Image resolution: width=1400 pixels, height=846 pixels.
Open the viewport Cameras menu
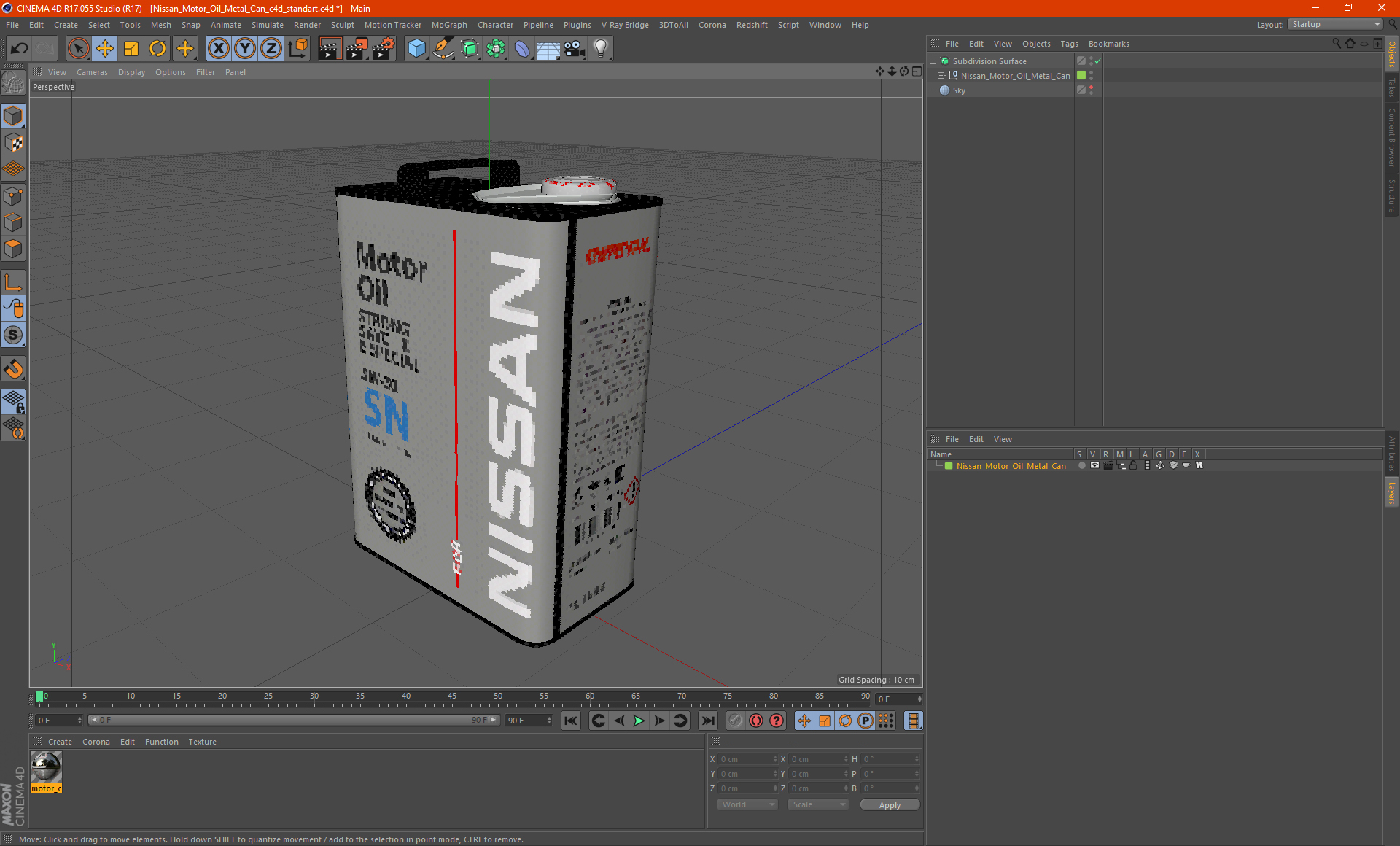(92, 72)
